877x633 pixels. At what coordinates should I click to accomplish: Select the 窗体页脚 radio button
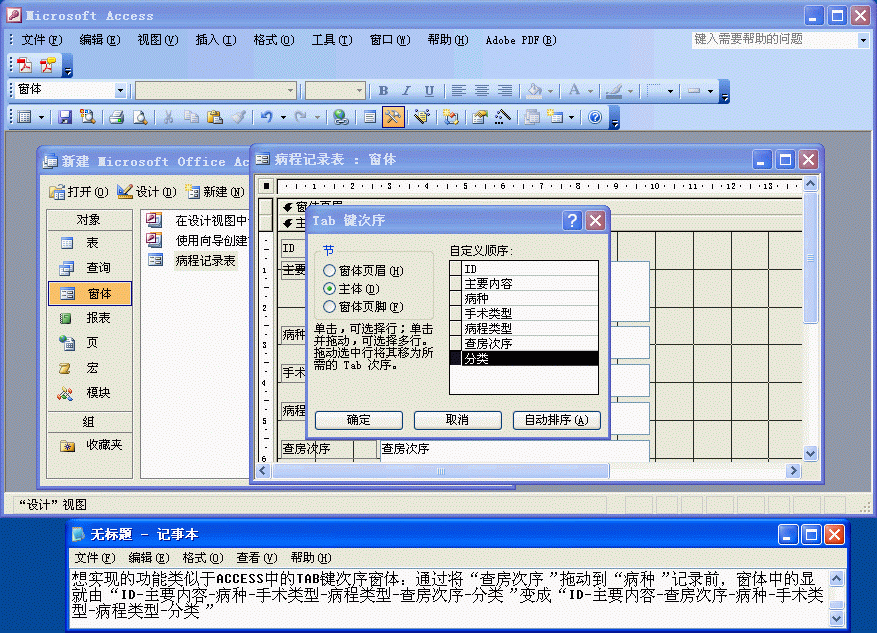pos(329,306)
